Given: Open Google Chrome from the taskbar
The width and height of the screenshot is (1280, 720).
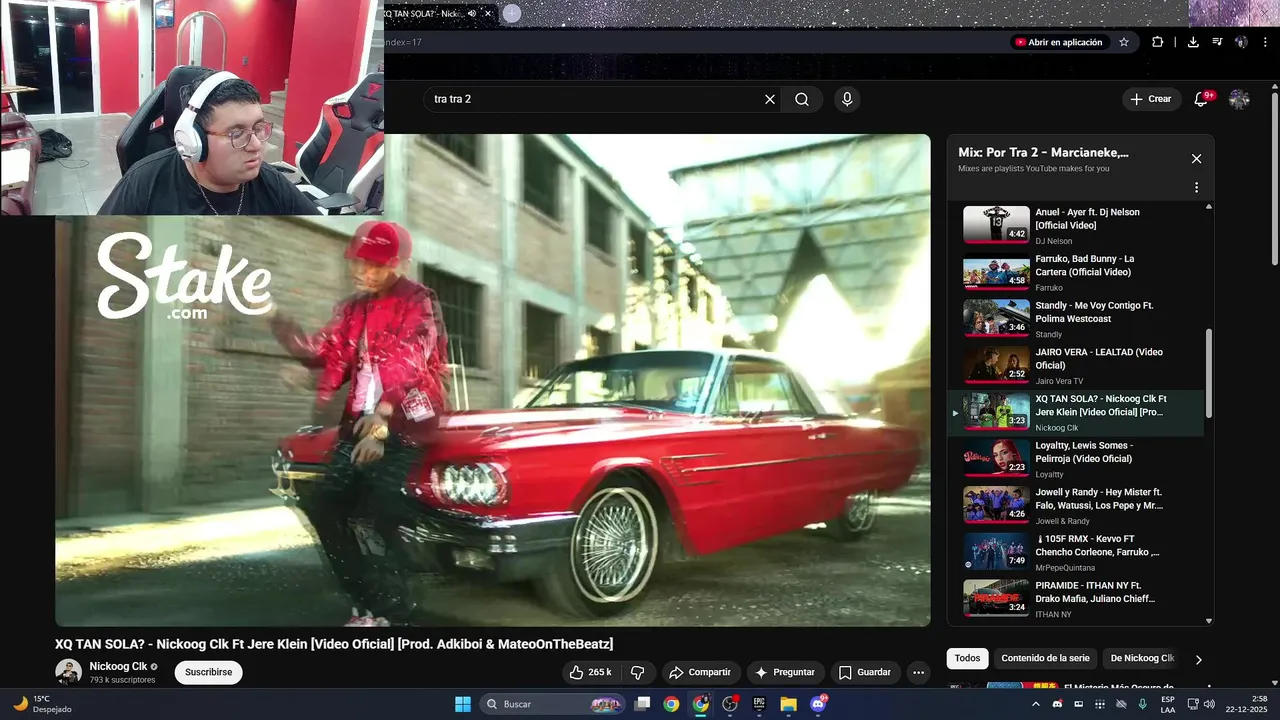Looking at the screenshot, I should tap(671, 704).
